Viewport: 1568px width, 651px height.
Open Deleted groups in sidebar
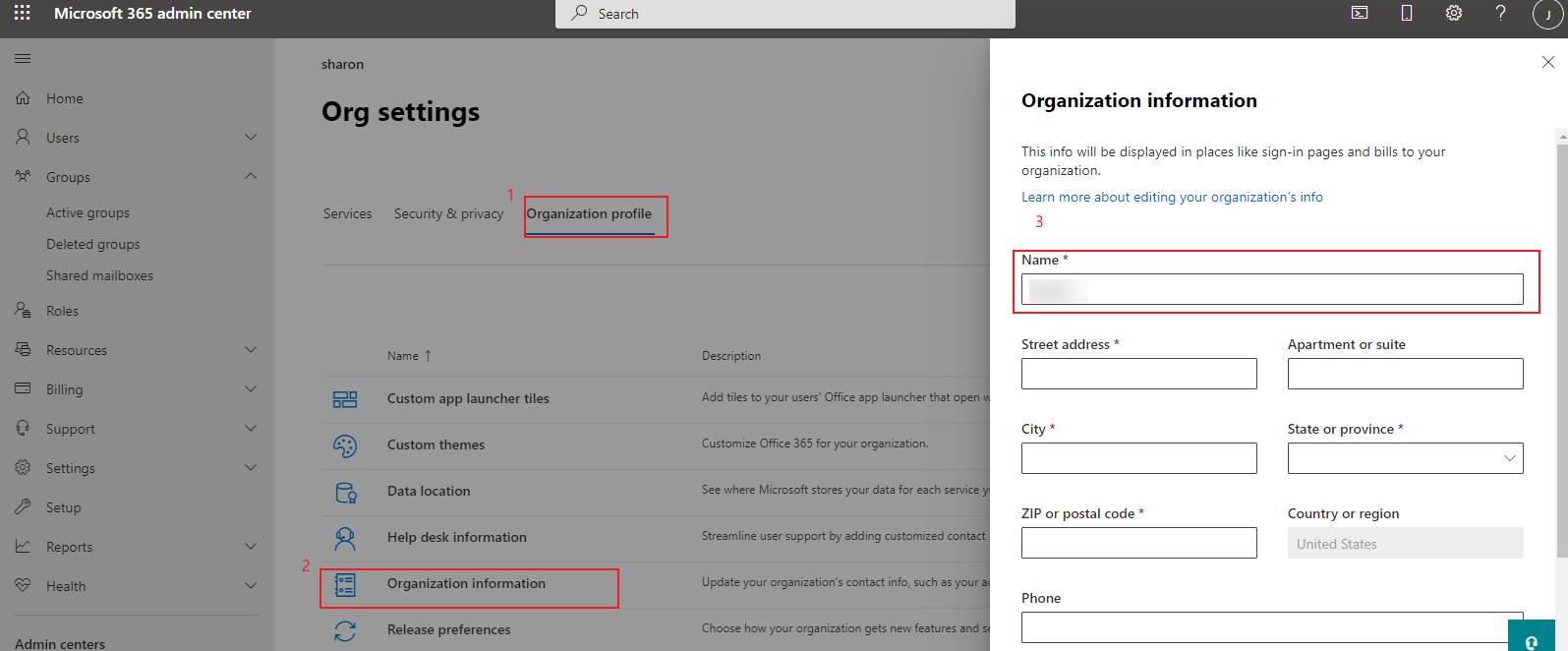92,244
